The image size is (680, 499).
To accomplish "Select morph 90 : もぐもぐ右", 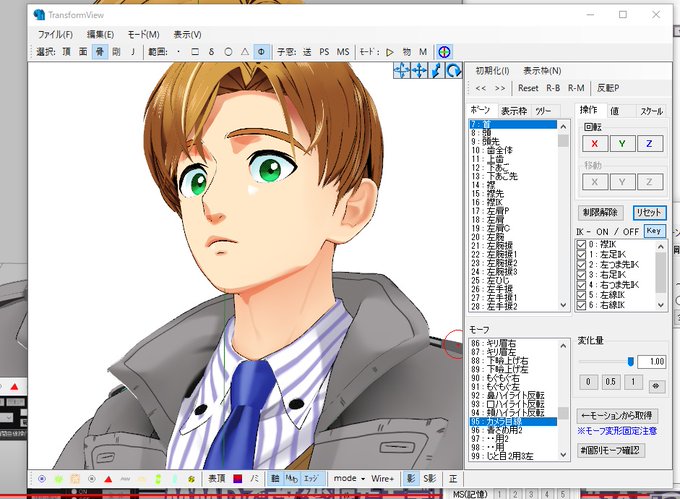I will coord(513,378).
